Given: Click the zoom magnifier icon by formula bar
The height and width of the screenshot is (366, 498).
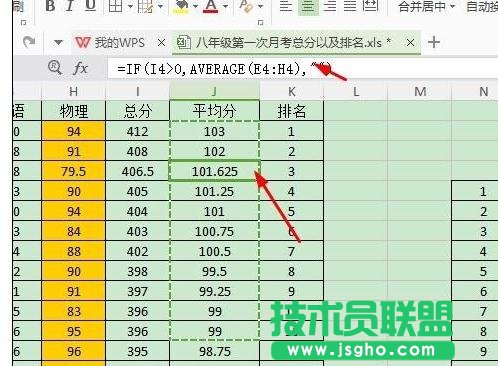Looking at the screenshot, I should (x=55, y=68).
